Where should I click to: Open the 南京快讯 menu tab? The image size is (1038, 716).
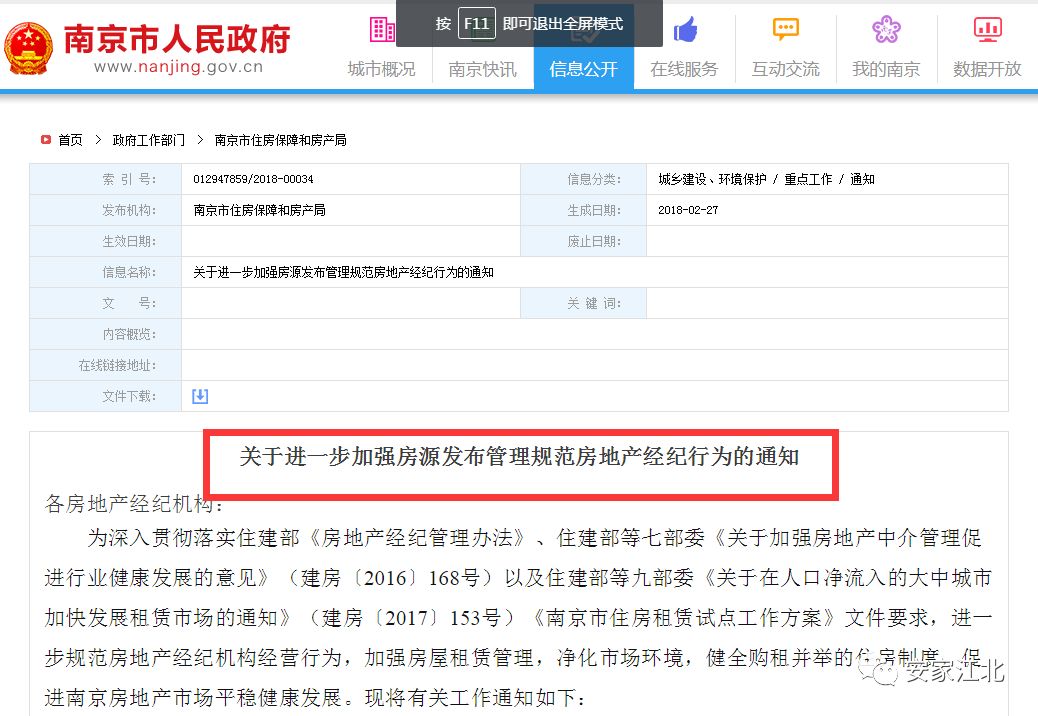point(483,69)
